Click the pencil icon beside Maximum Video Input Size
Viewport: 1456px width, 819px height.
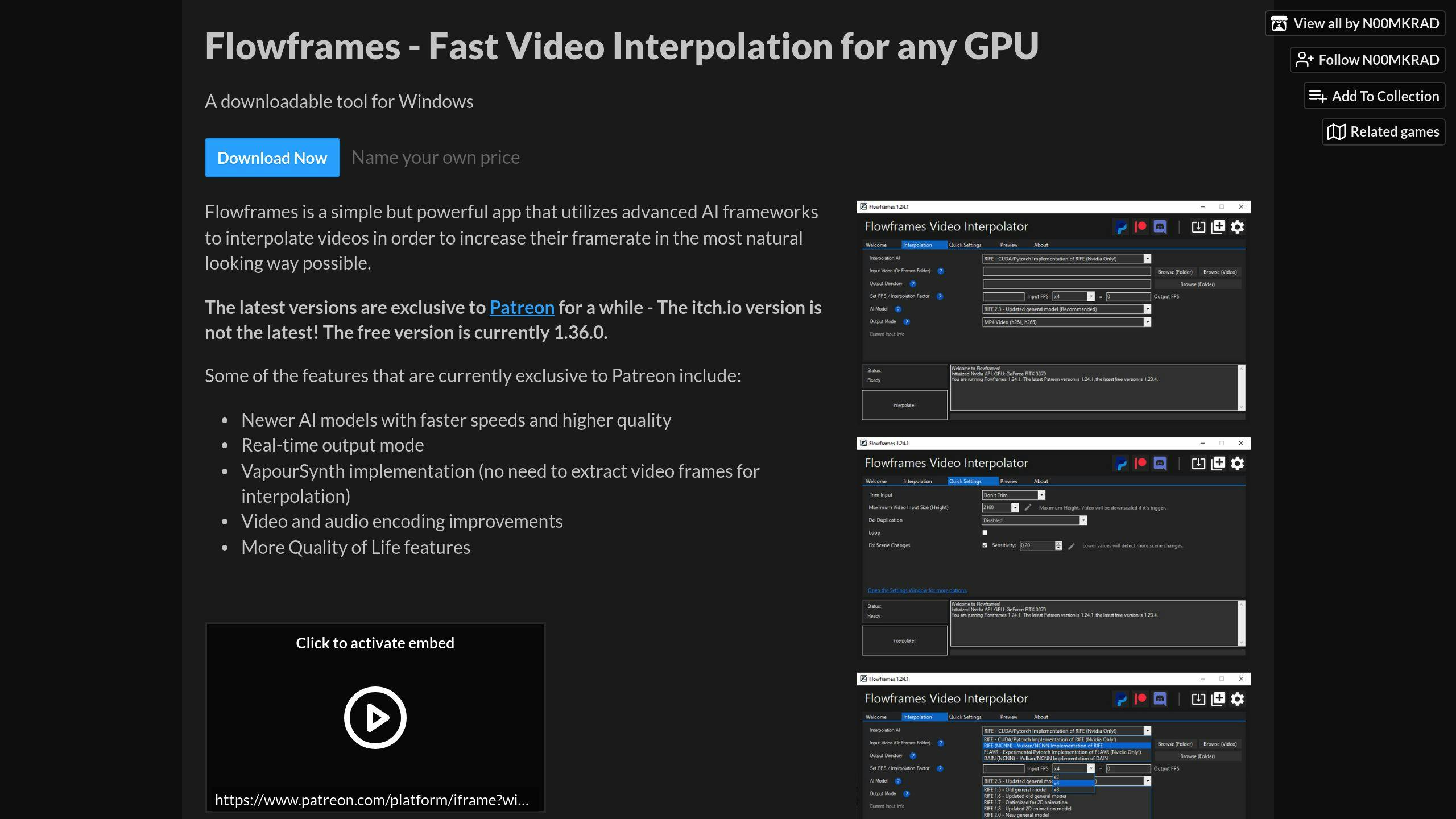[x=1028, y=507]
